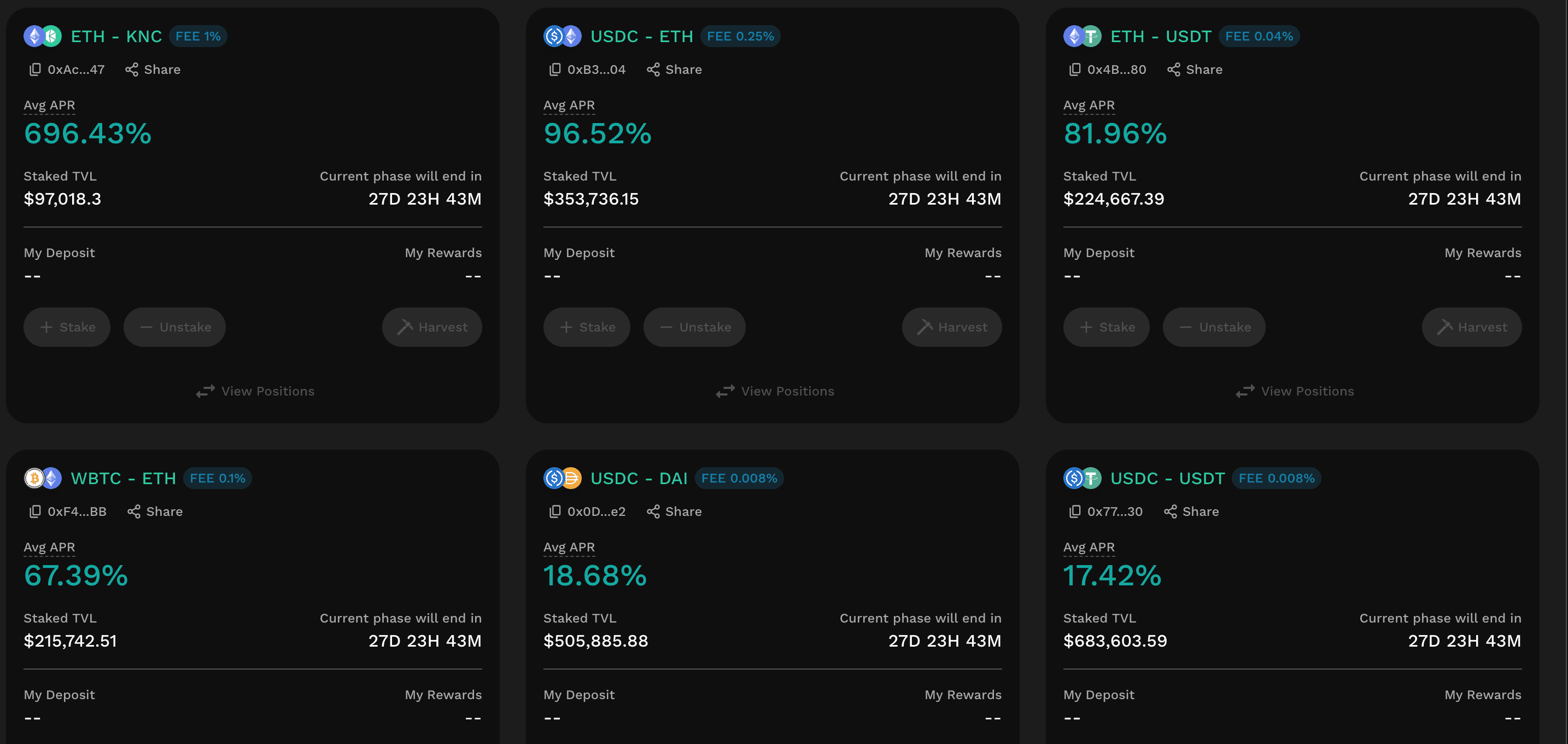Show View Positions for the ETH - USDT farm
This screenshot has height=744, width=1568.
(1295, 391)
